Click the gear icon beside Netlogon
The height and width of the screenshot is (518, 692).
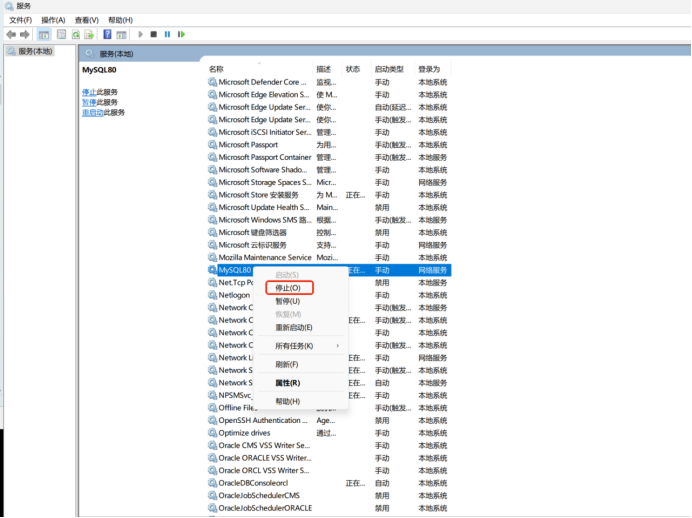pos(212,295)
